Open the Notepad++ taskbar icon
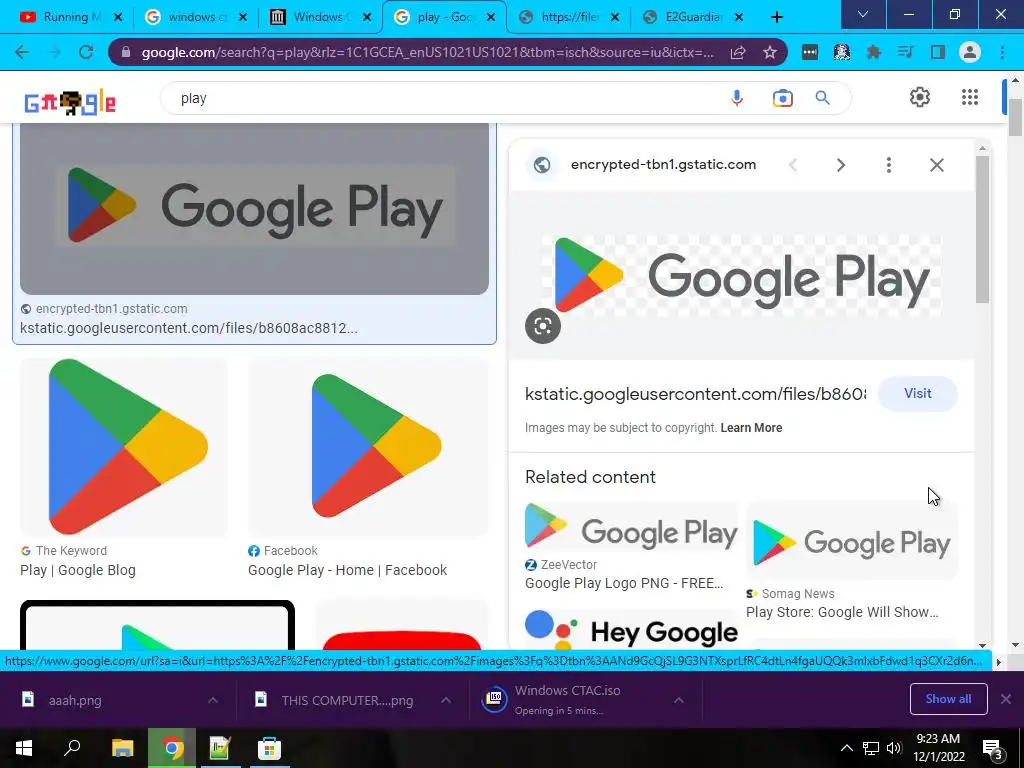The image size is (1024, 768). coord(220,748)
